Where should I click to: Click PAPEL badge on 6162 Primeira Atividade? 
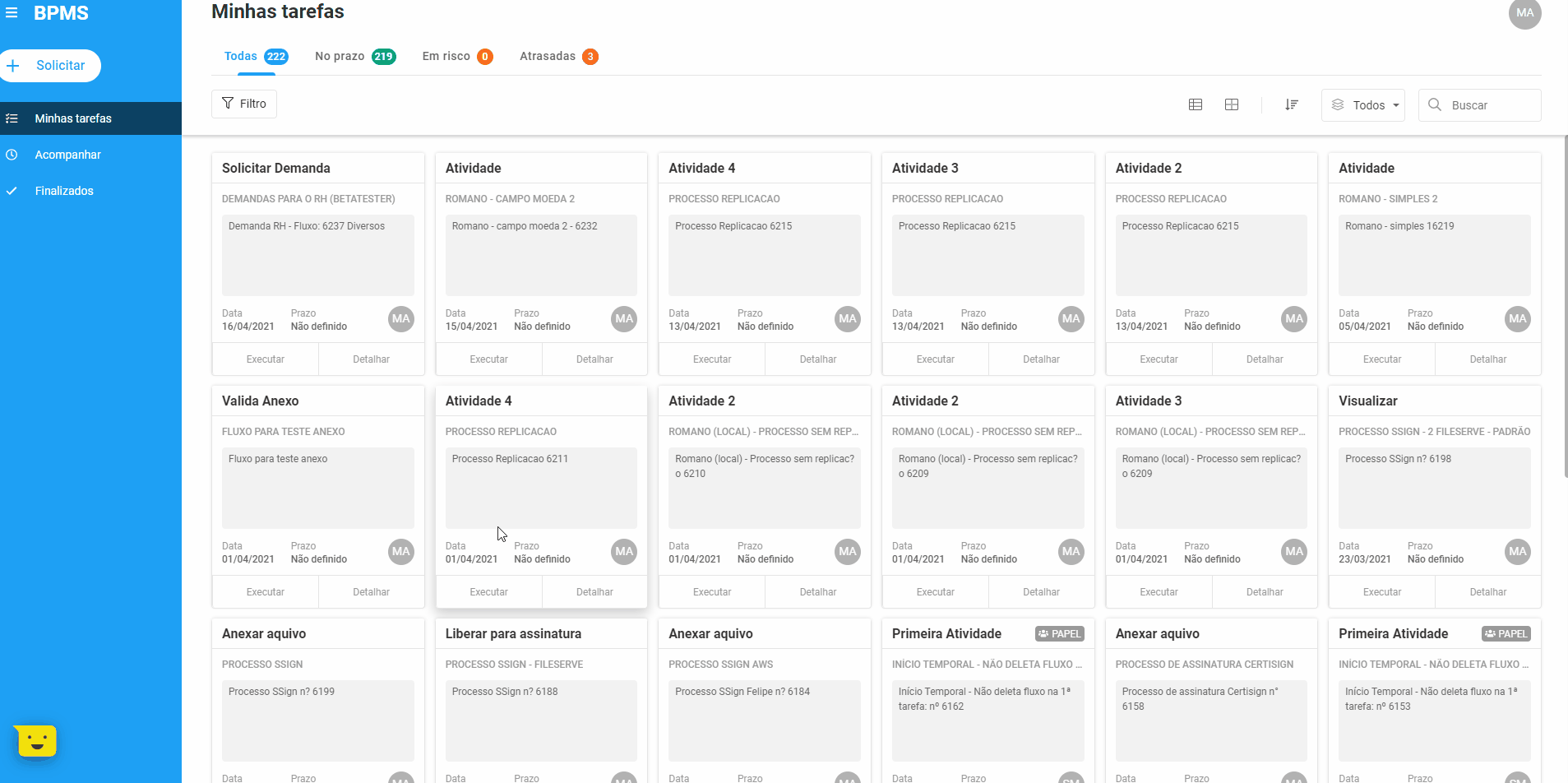pos(1060,634)
